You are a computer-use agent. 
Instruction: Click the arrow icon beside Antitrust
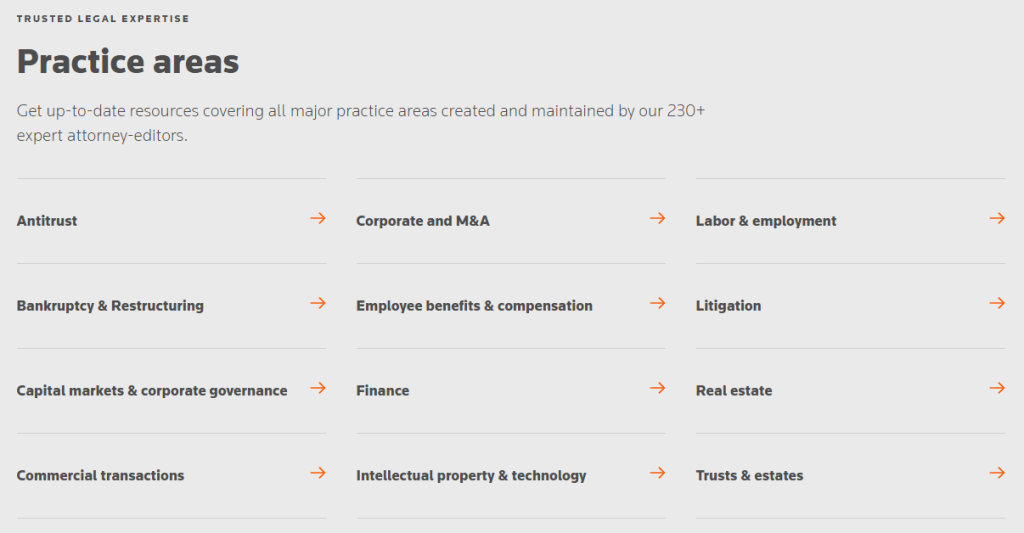pyautogui.click(x=318, y=218)
